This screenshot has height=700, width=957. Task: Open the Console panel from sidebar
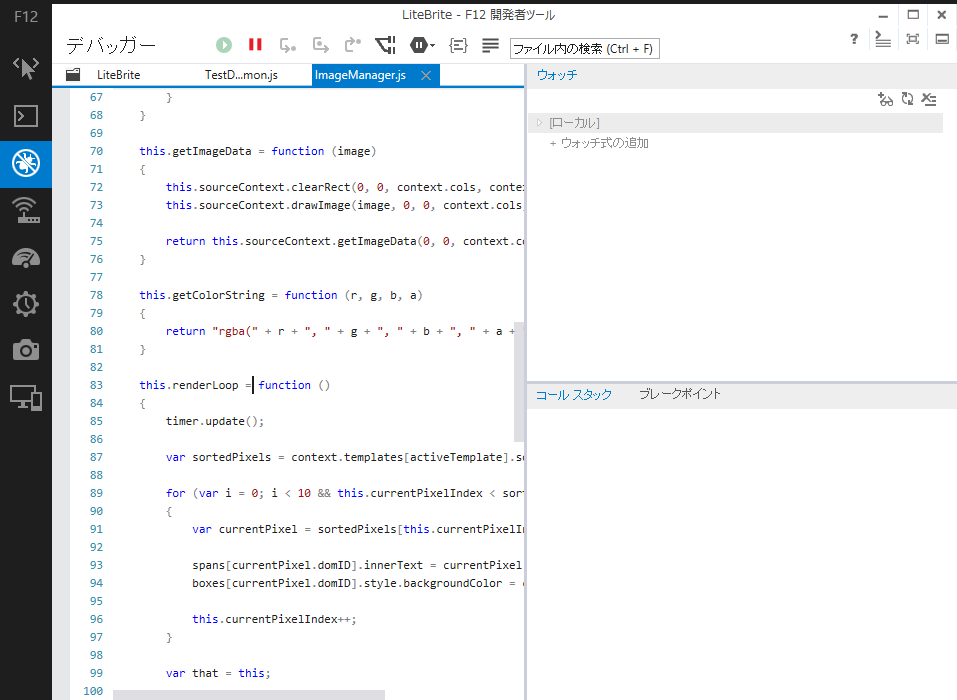tap(26, 117)
